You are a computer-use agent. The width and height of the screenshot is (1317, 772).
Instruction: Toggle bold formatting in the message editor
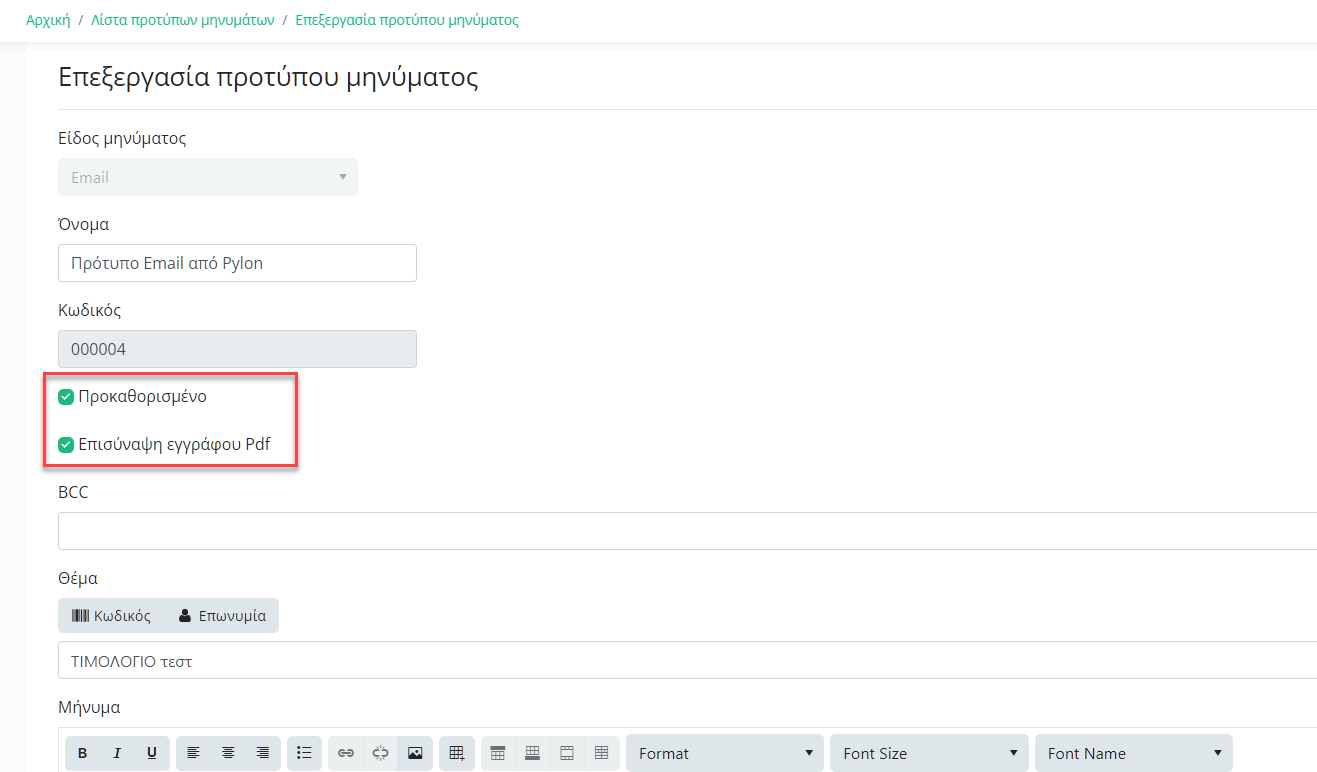click(x=83, y=753)
